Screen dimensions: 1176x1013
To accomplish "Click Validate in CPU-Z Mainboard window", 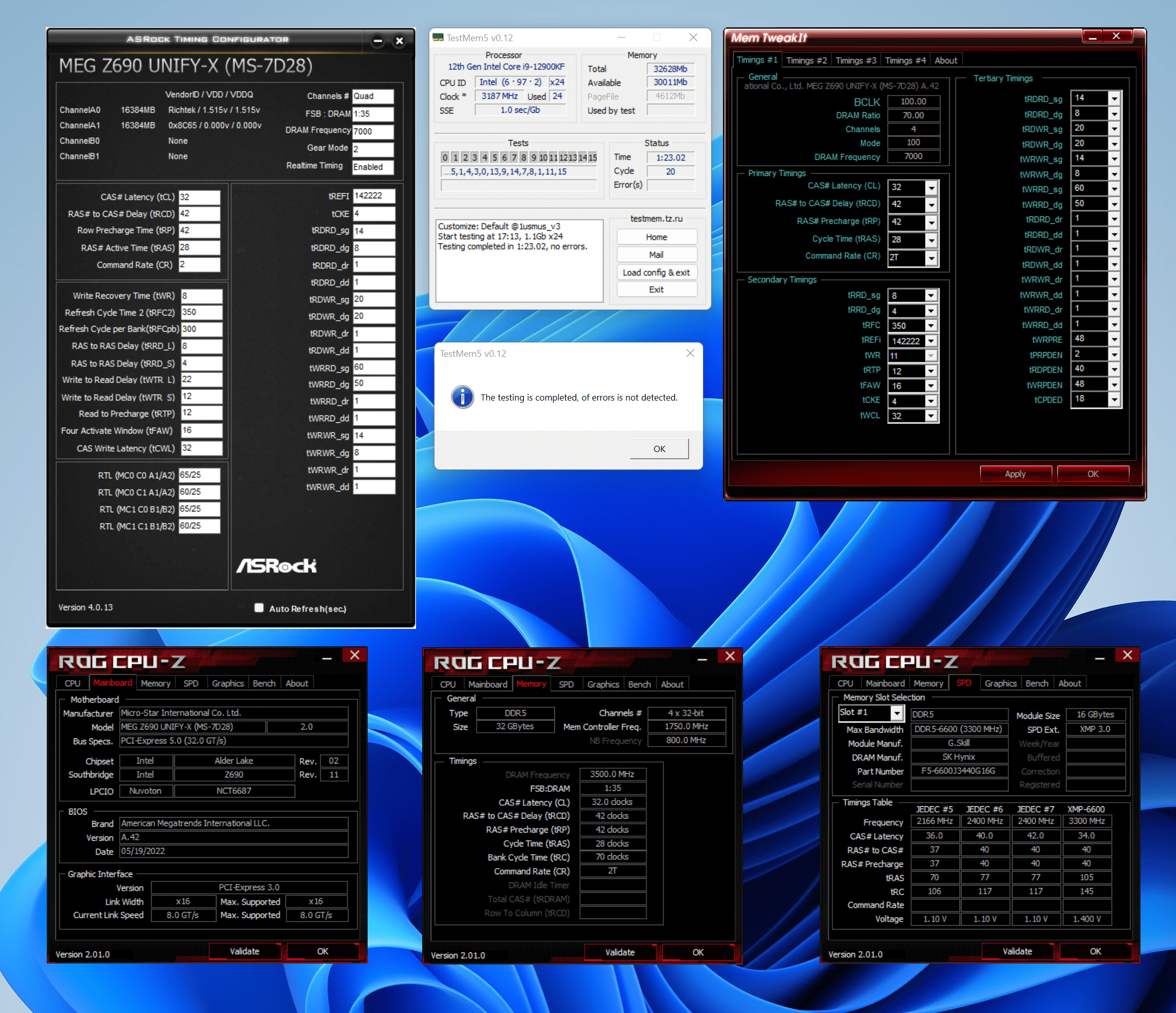I will 245,951.
